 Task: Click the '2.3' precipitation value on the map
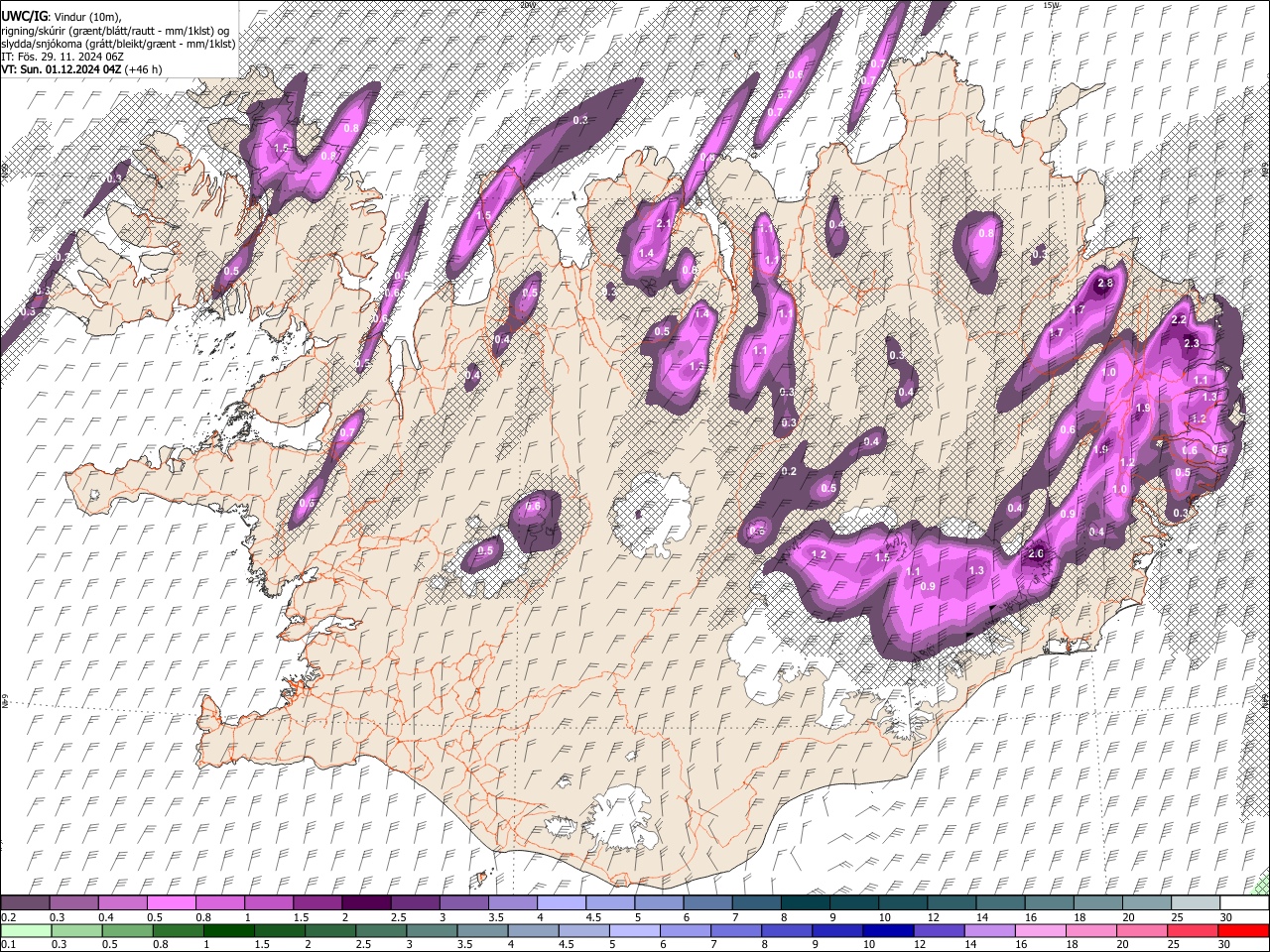[1192, 343]
